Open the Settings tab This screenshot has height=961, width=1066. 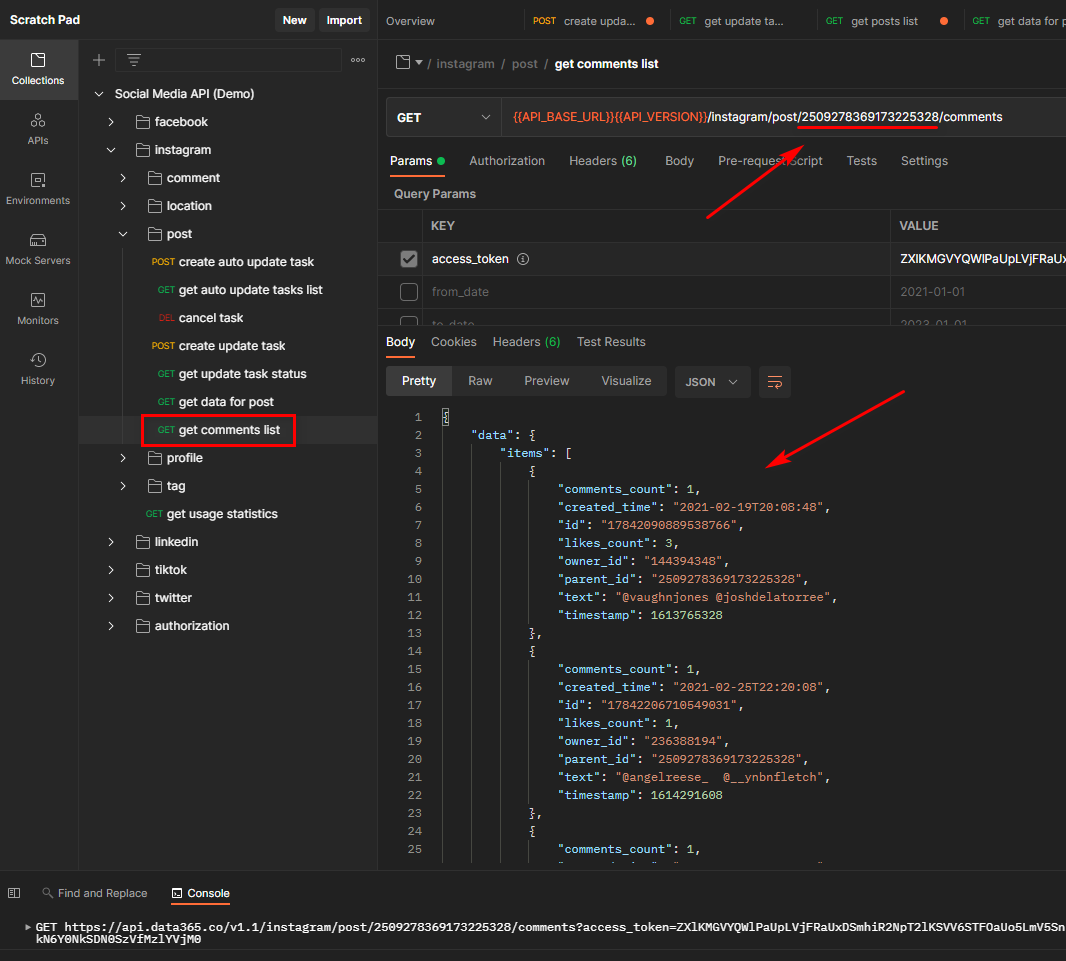click(924, 161)
